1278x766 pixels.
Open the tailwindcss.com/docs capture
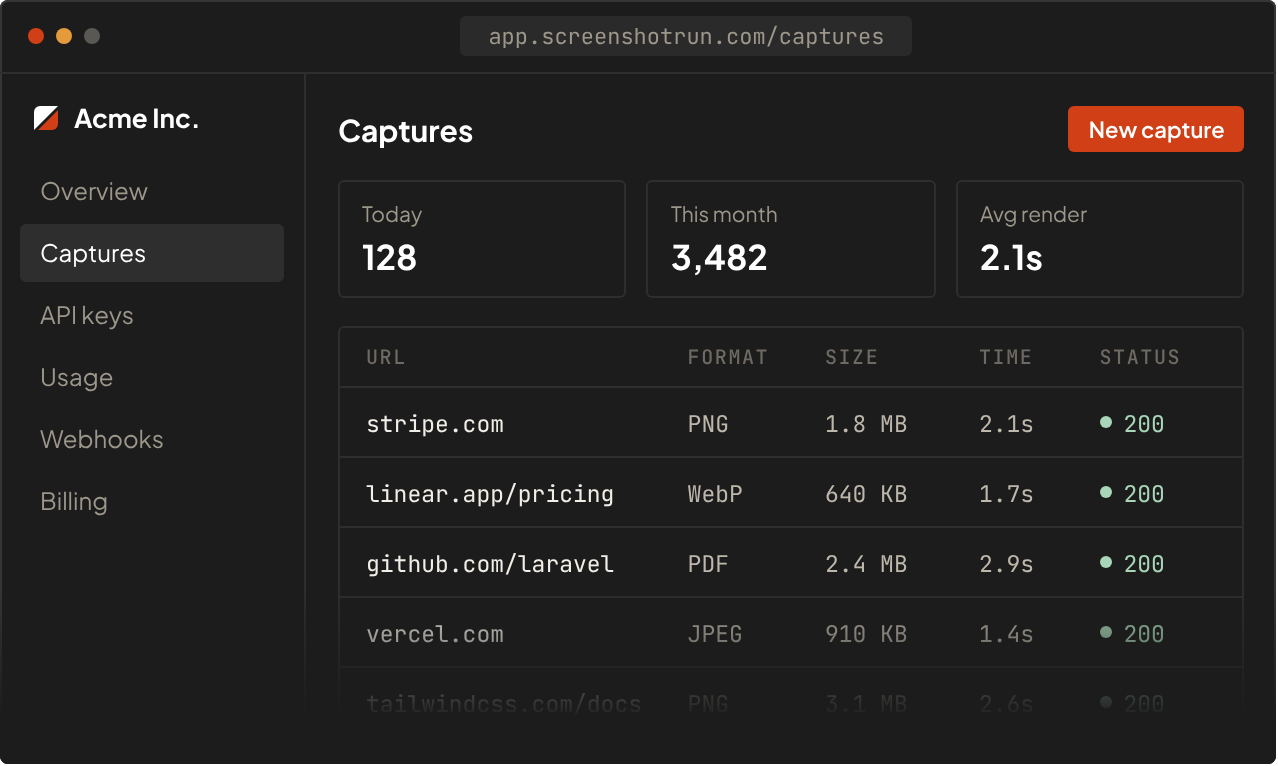791,703
